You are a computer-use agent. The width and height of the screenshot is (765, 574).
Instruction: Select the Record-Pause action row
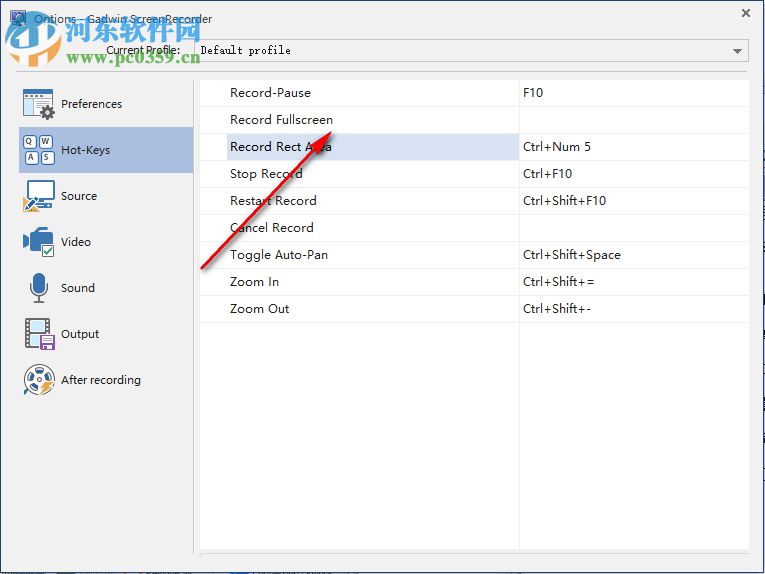[359, 93]
